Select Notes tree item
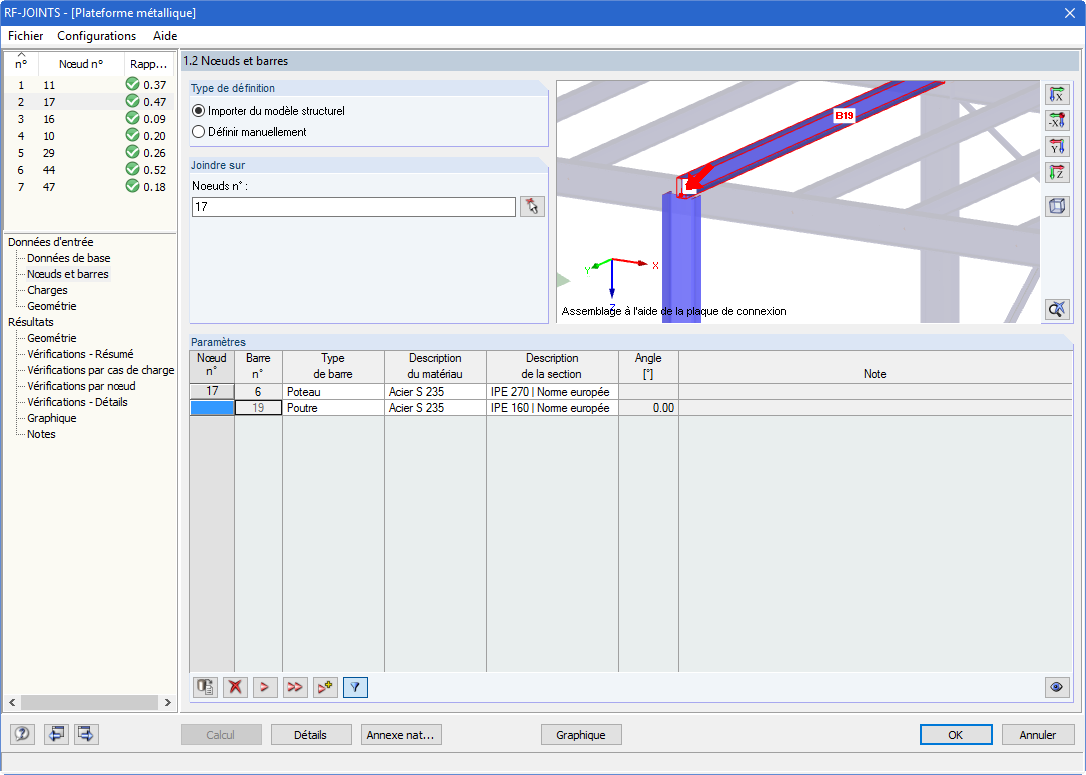 41,434
